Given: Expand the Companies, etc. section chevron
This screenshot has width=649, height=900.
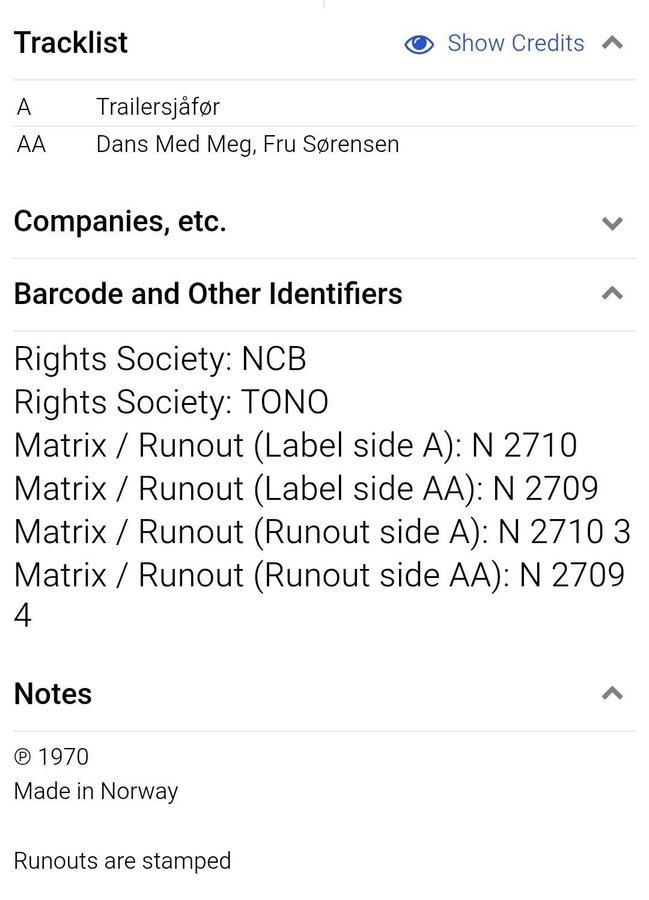Looking at the screenshot, I should click(x=613, y=223).
